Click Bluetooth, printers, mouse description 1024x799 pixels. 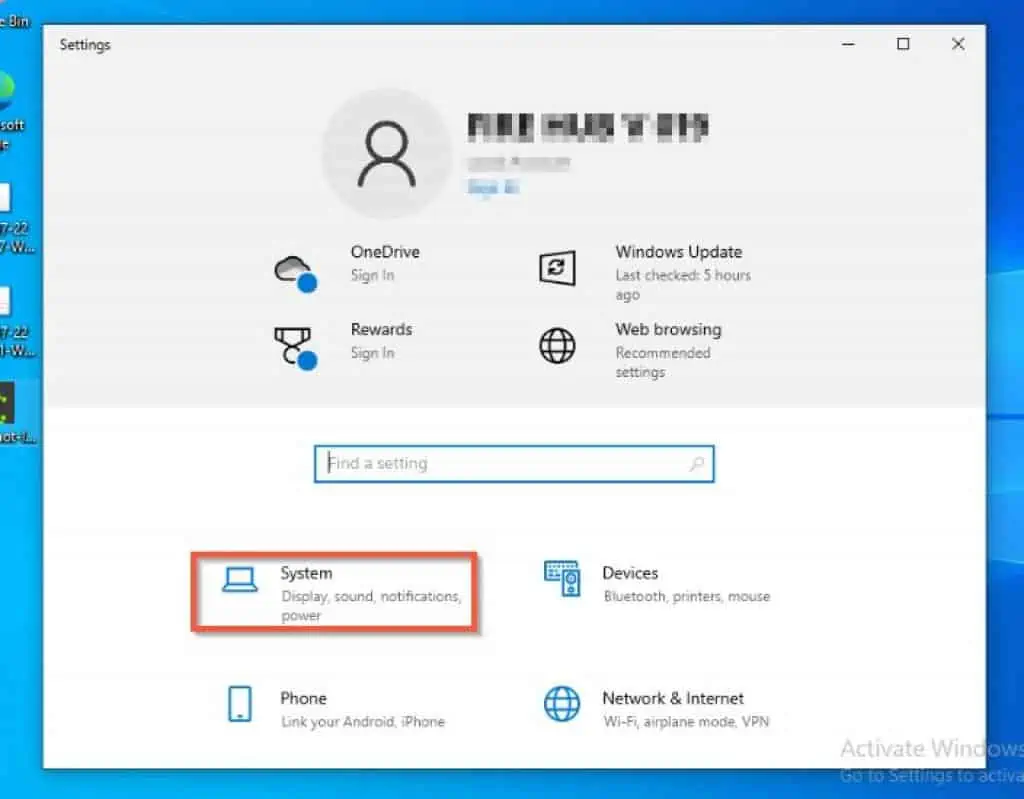click(687, 595)
